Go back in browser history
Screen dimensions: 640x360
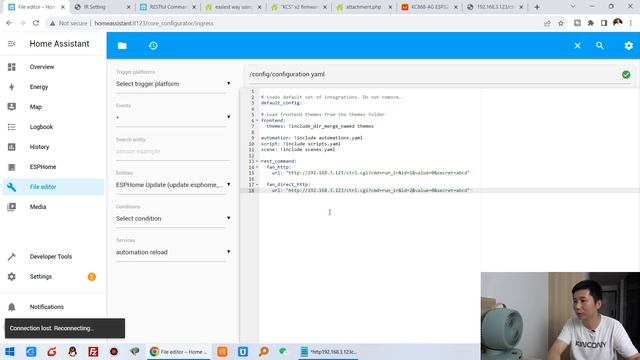point(9,23)
